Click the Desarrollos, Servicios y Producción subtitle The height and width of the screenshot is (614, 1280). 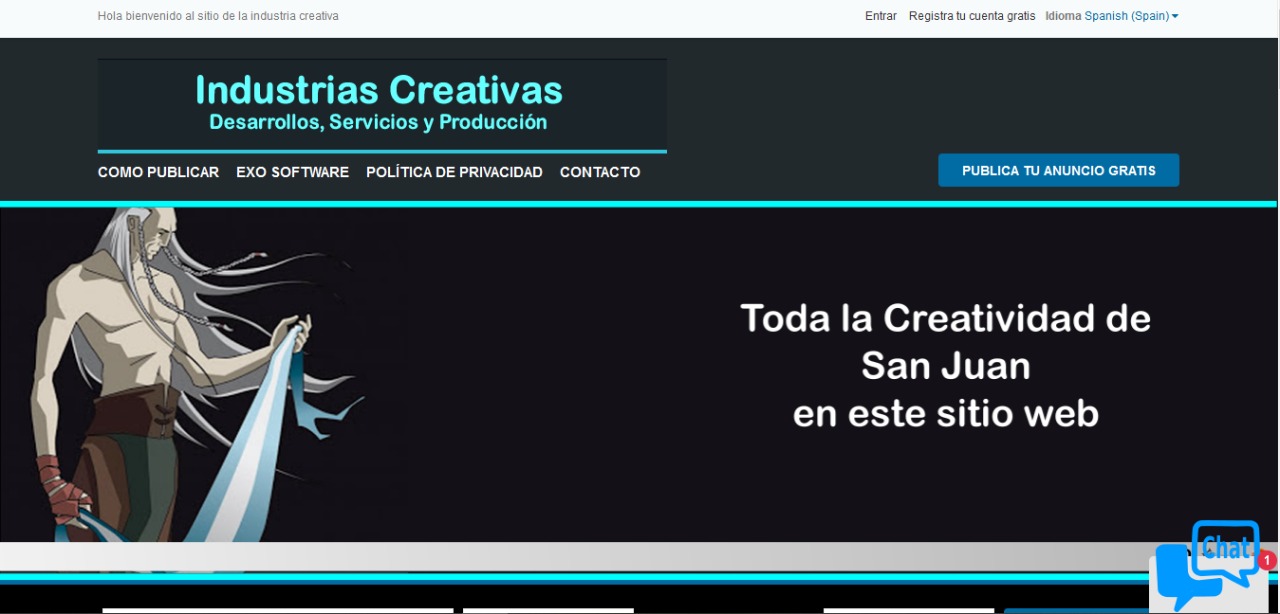click(378, 122)
